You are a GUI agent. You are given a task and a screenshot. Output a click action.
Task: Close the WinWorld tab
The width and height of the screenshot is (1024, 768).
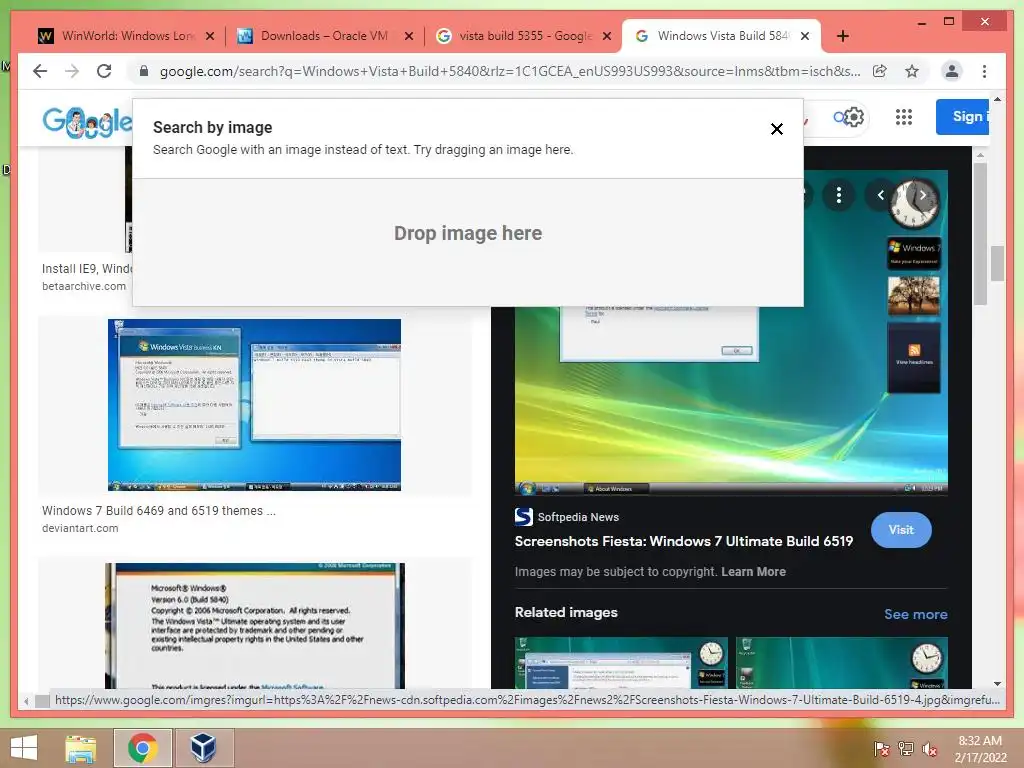[210, 36]
